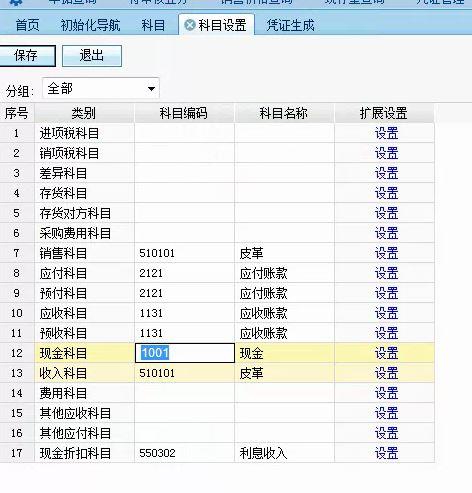Viewport: 472px width, 493px height.
Task: Click the empty 科目编码 cell for 费用科目
Action: coord(185,393)
